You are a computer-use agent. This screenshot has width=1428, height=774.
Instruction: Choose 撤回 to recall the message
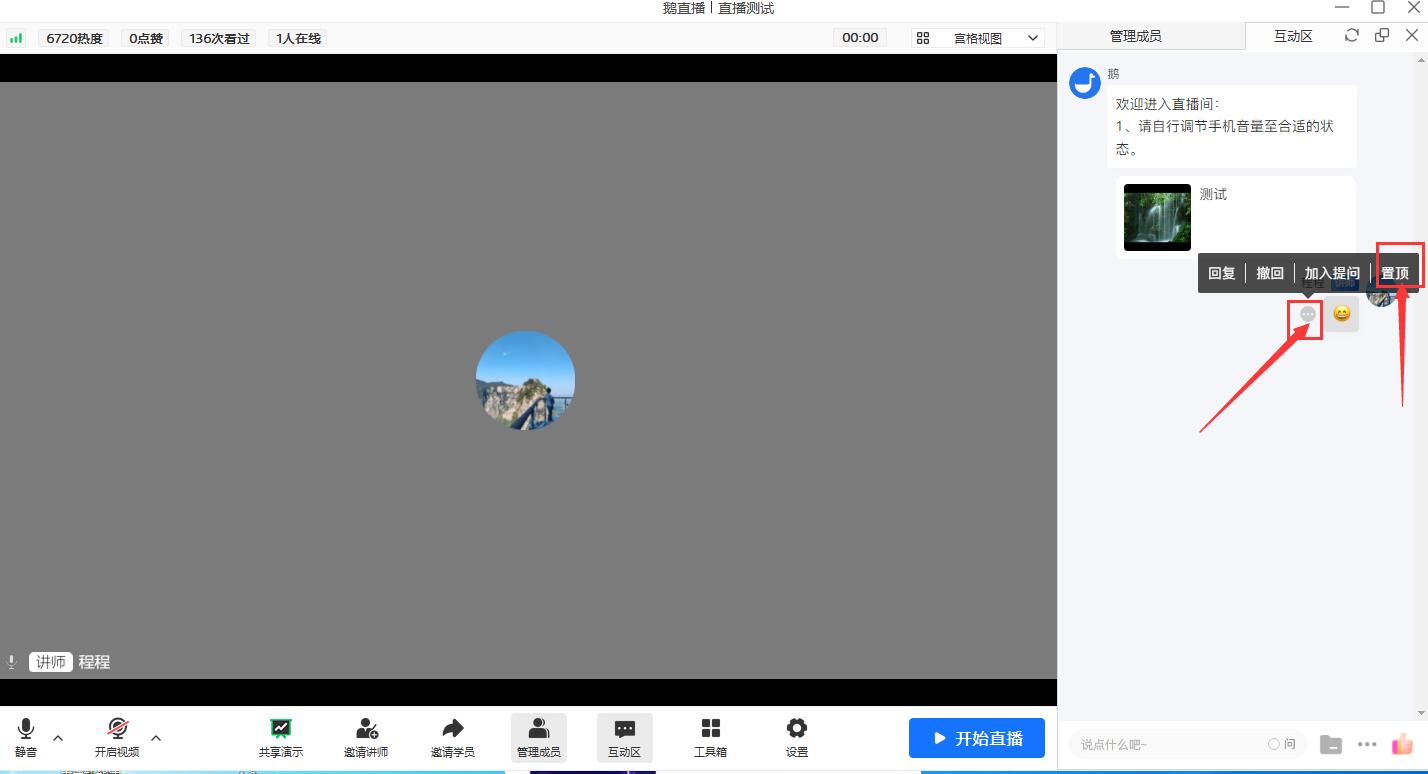click(1269, 273)
